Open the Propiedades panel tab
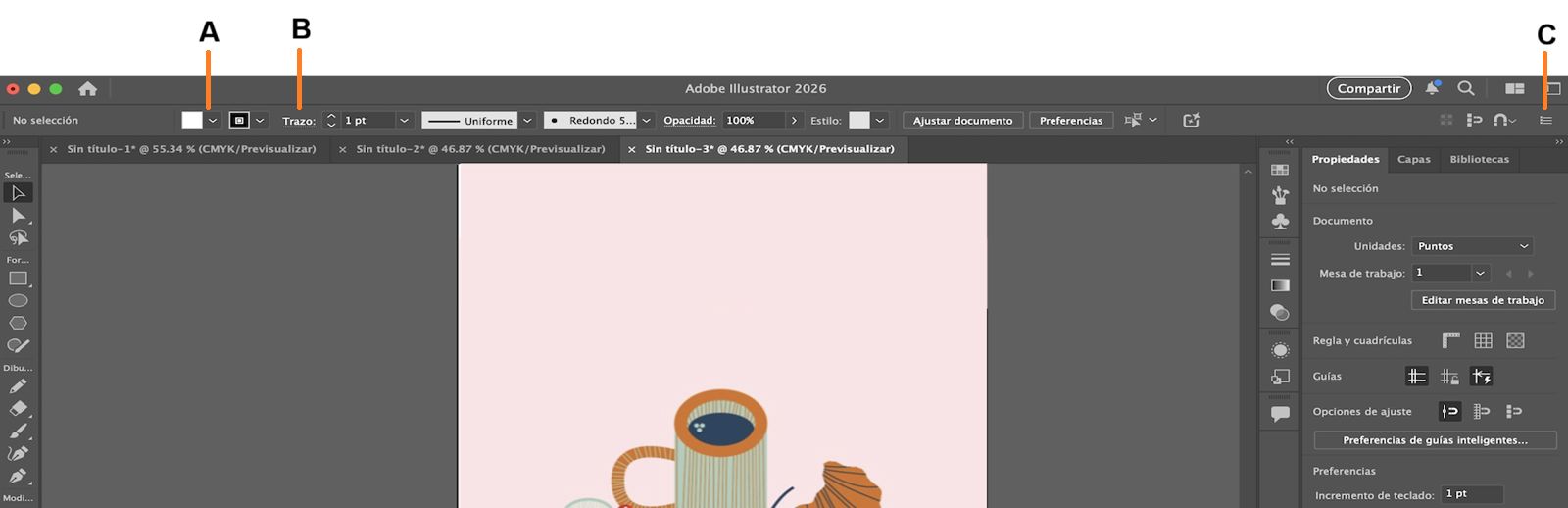 pos(1346,159)
